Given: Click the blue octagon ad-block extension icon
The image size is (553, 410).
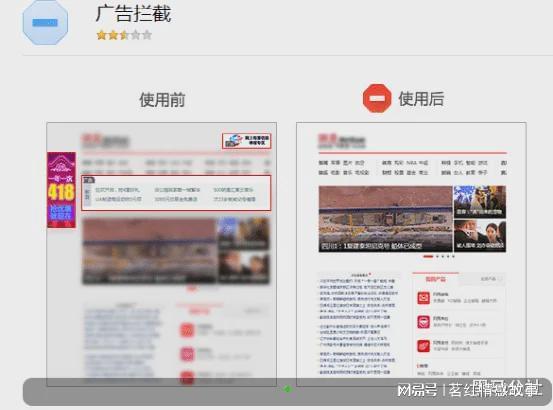Looking at the screenshot, I should 45,22.
